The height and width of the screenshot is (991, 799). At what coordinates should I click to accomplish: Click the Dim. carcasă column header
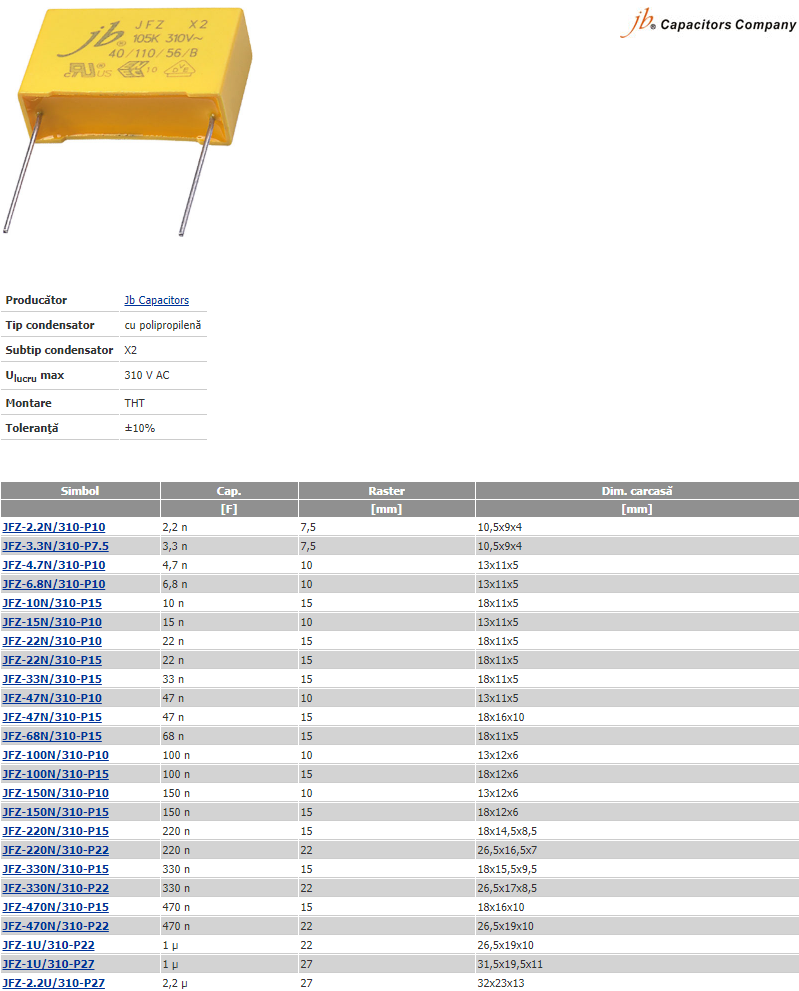click(x=637, y=490)
